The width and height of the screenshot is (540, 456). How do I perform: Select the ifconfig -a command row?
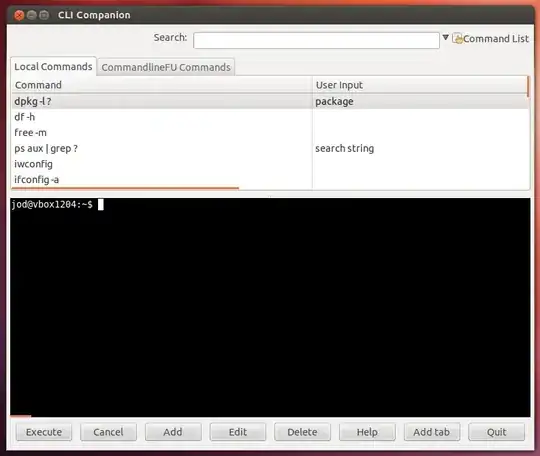coord(270,179)
